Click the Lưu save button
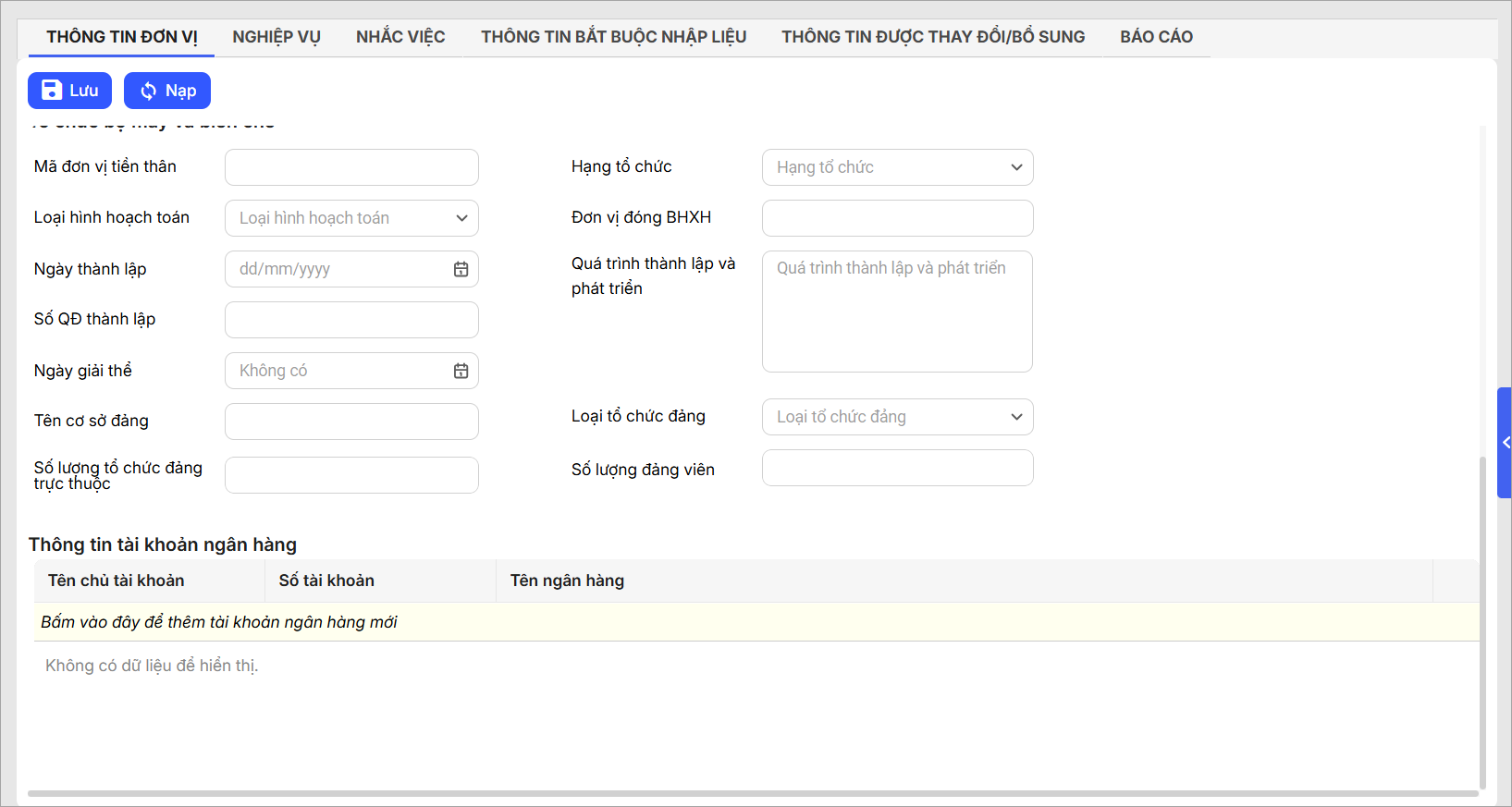This screenshot has width=1512, height=807. (x=69, y=91)
